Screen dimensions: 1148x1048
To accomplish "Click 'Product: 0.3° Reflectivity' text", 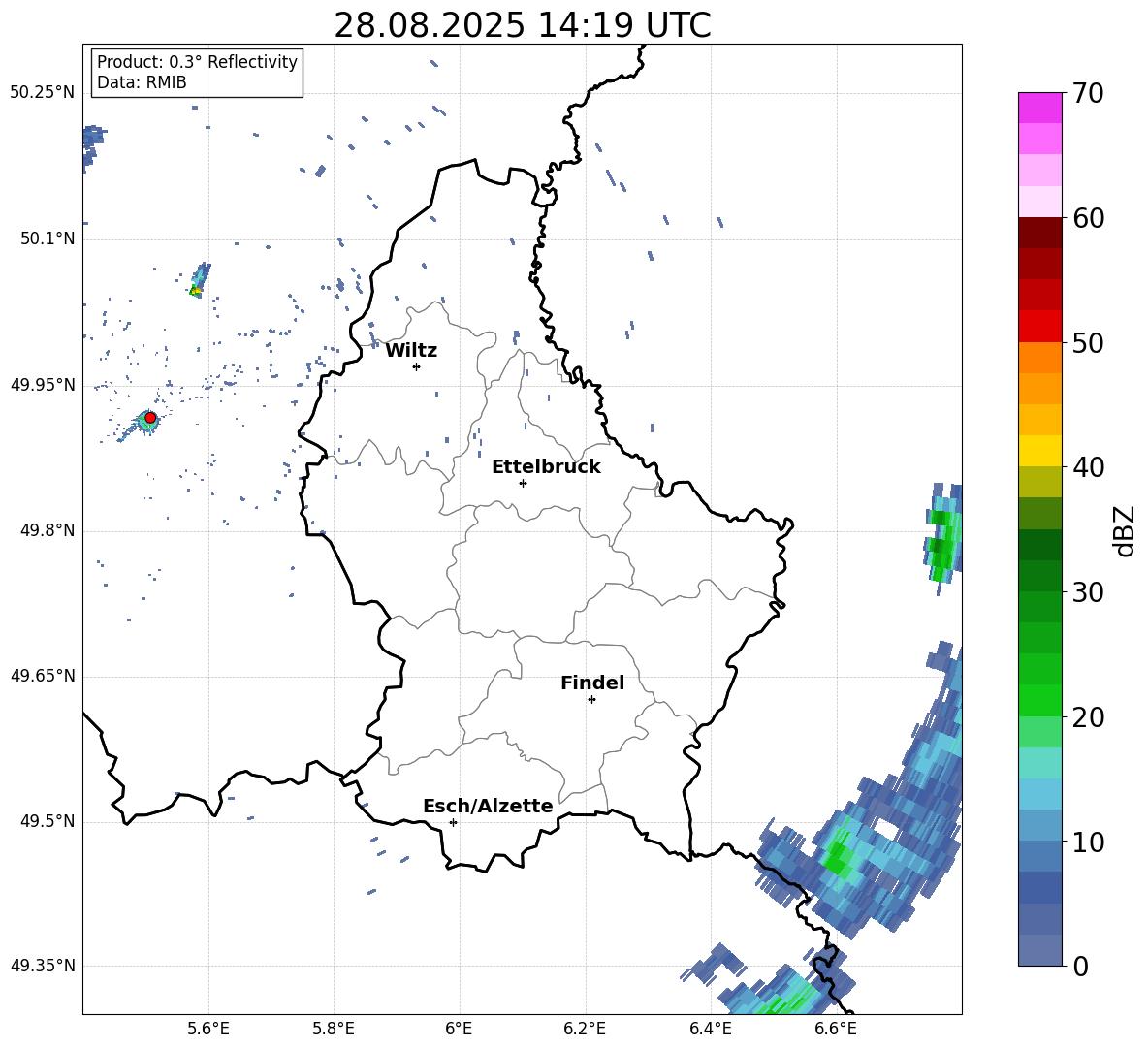I will pos(197,62).
